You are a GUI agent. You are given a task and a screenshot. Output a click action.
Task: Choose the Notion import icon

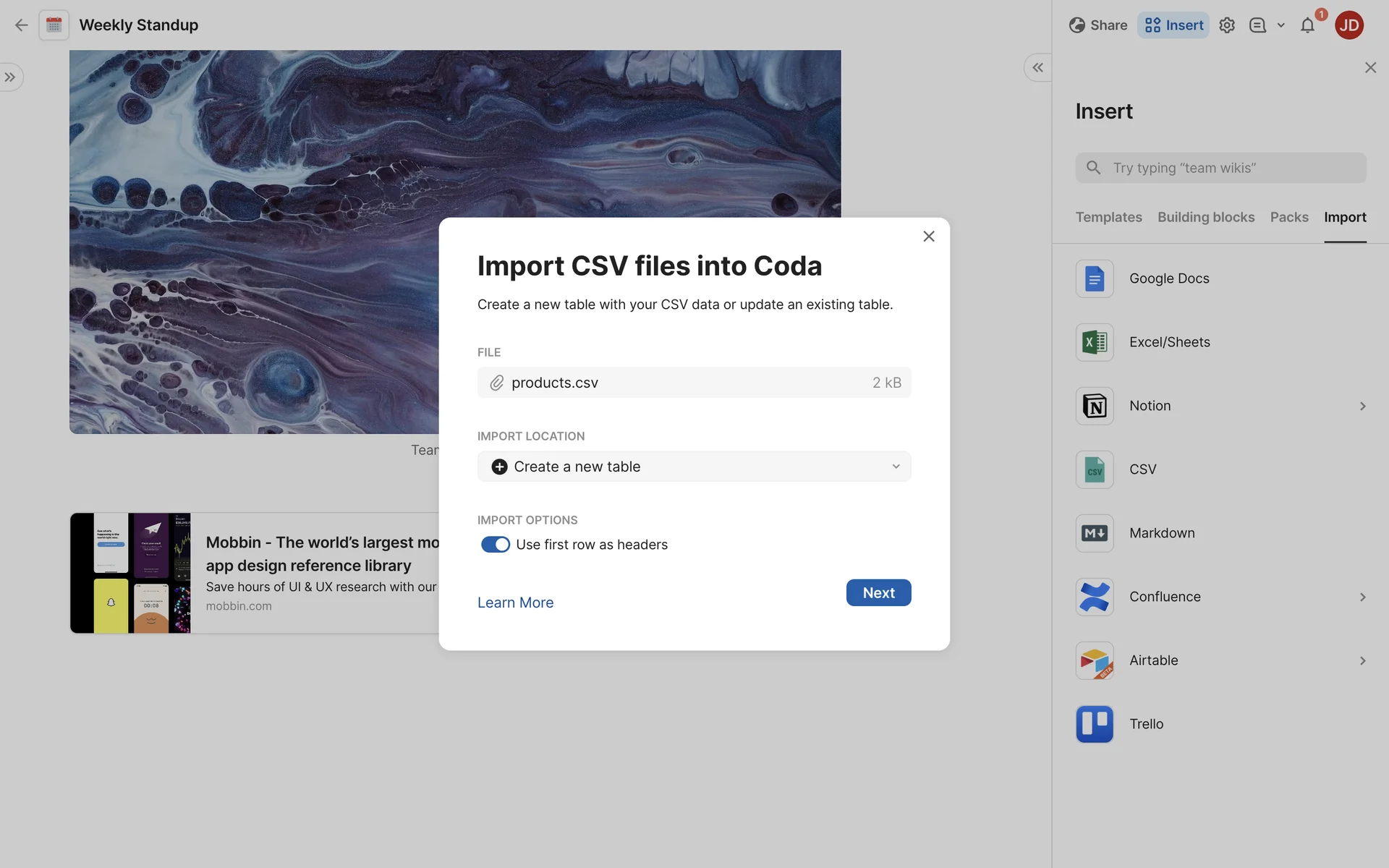(1094, 406)
